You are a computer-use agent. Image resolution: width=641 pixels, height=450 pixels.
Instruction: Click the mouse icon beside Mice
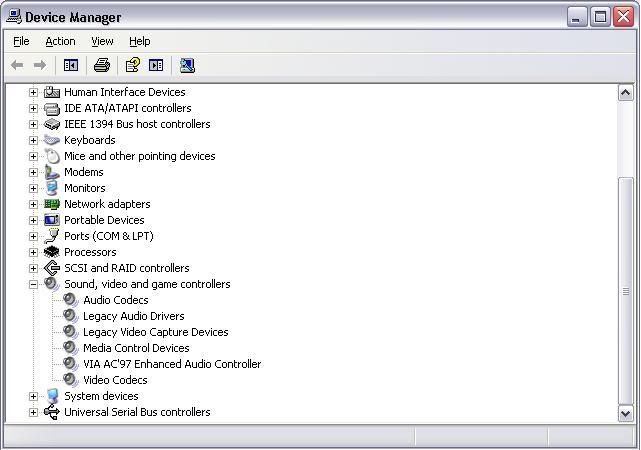52,156
